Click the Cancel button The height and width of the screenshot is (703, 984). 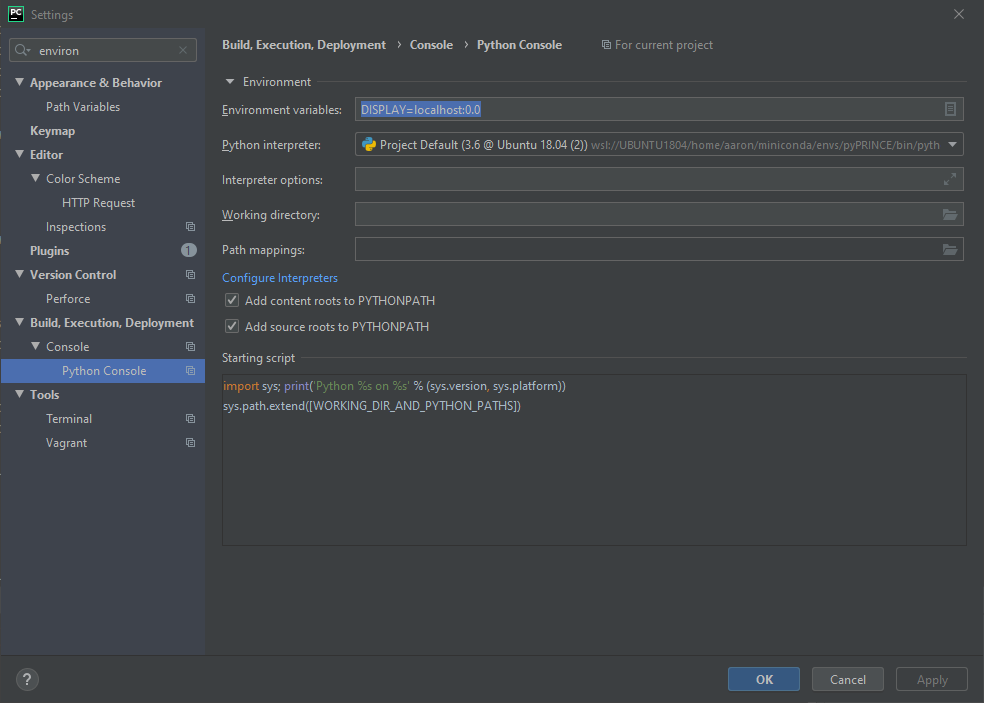tap(848, 679)
